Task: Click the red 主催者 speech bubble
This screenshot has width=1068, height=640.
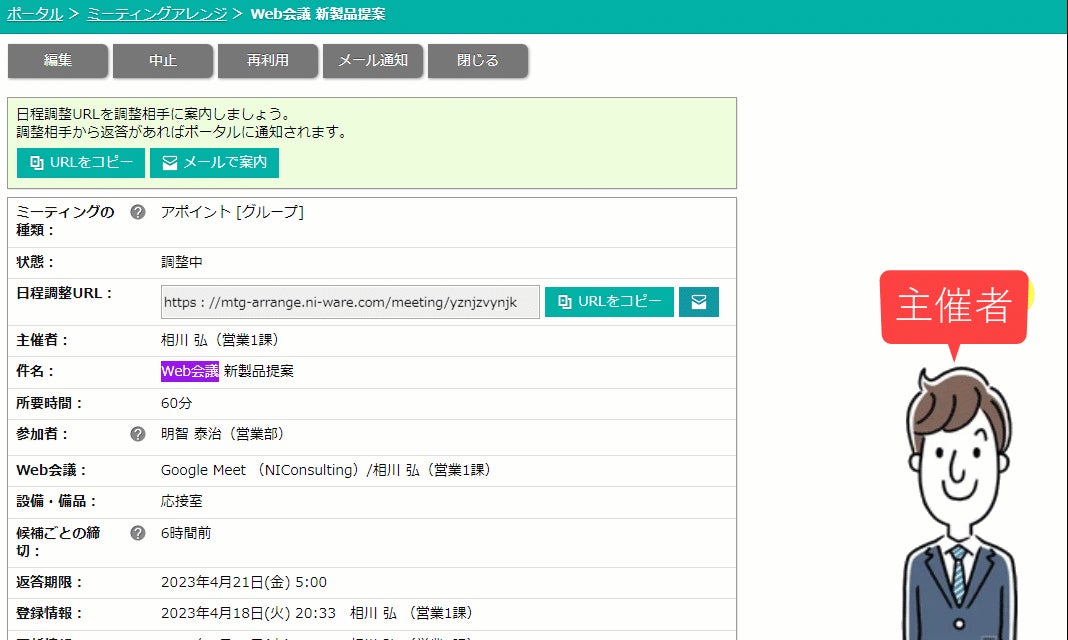Action: click(954, 308)
